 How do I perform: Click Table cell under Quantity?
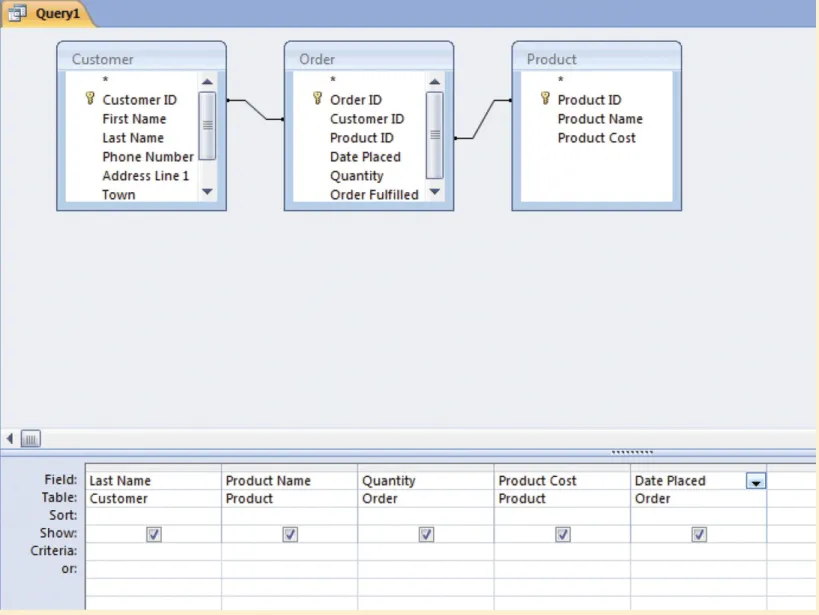coord(426,498)
